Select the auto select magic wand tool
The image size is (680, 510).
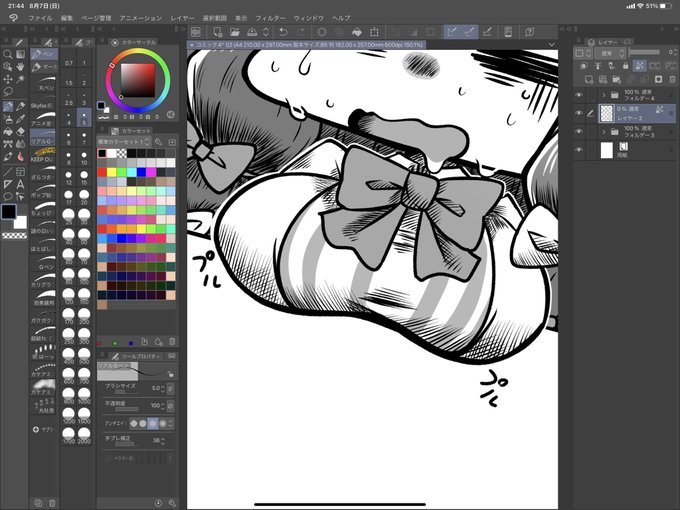point(20,79)
